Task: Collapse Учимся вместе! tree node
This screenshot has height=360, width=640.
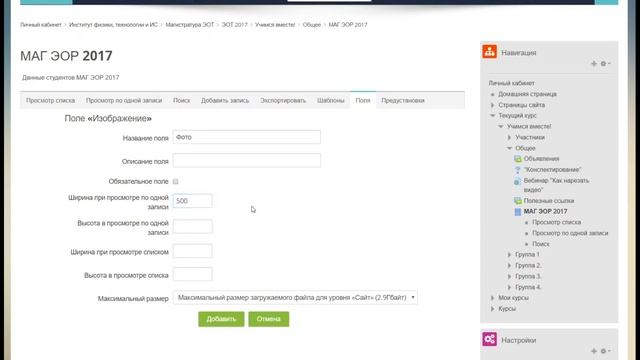Action: (x=501, y=127)
